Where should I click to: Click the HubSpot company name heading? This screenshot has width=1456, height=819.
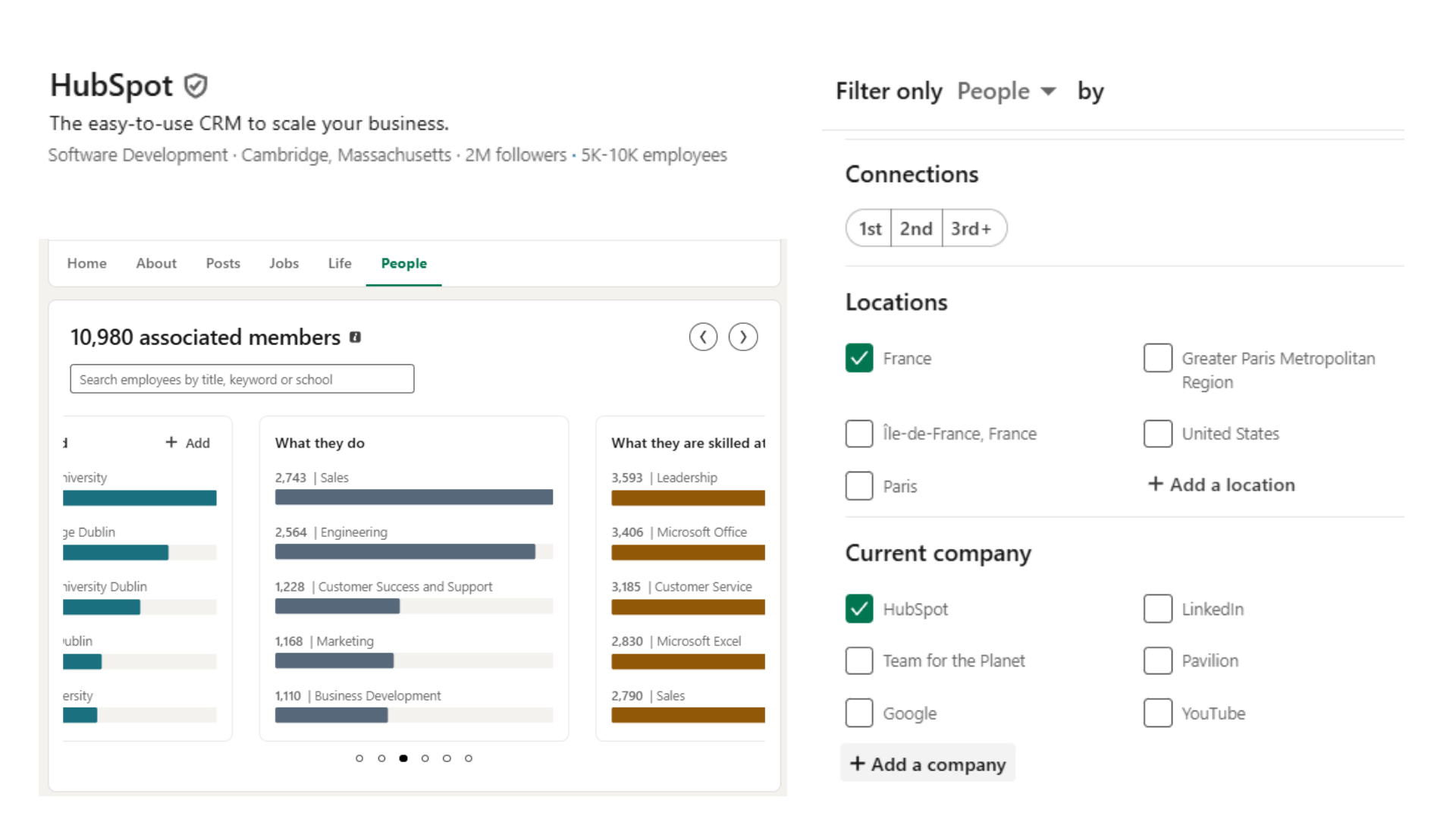[x=111, y=86]
